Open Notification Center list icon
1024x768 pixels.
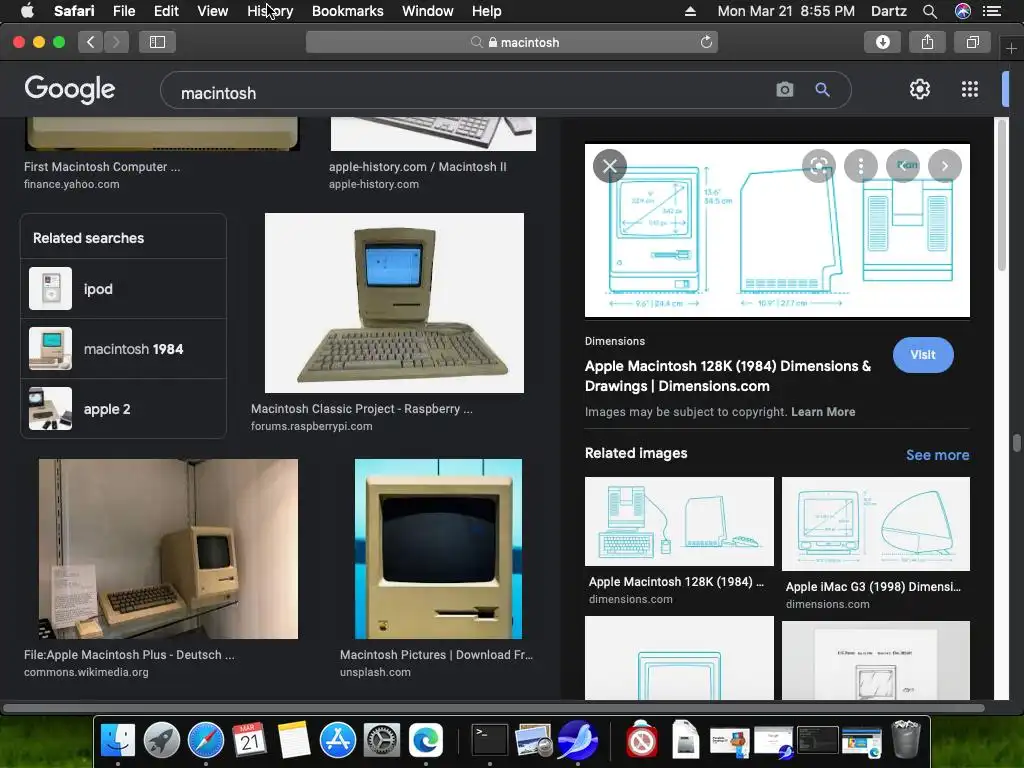coord(992,11)
